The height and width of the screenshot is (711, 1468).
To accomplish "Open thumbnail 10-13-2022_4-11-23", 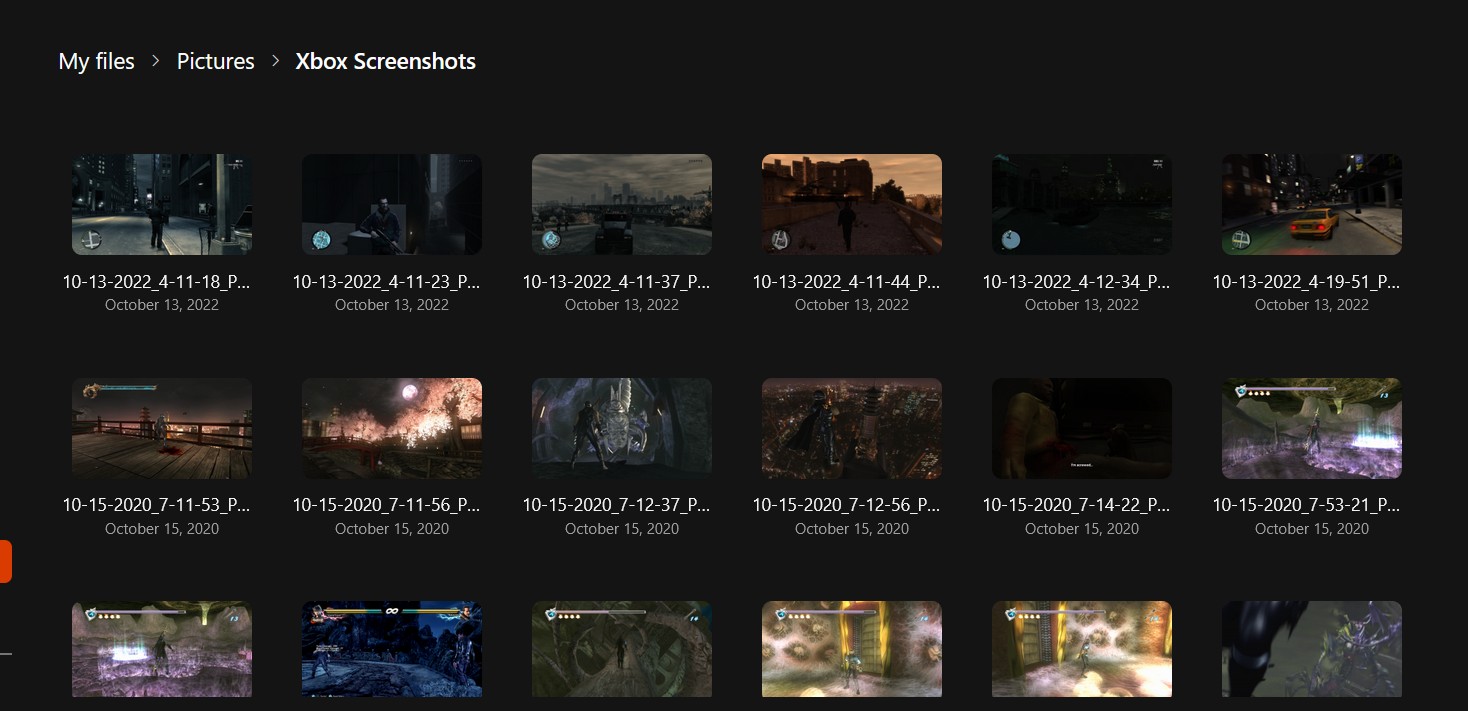I will pos(392,204).
